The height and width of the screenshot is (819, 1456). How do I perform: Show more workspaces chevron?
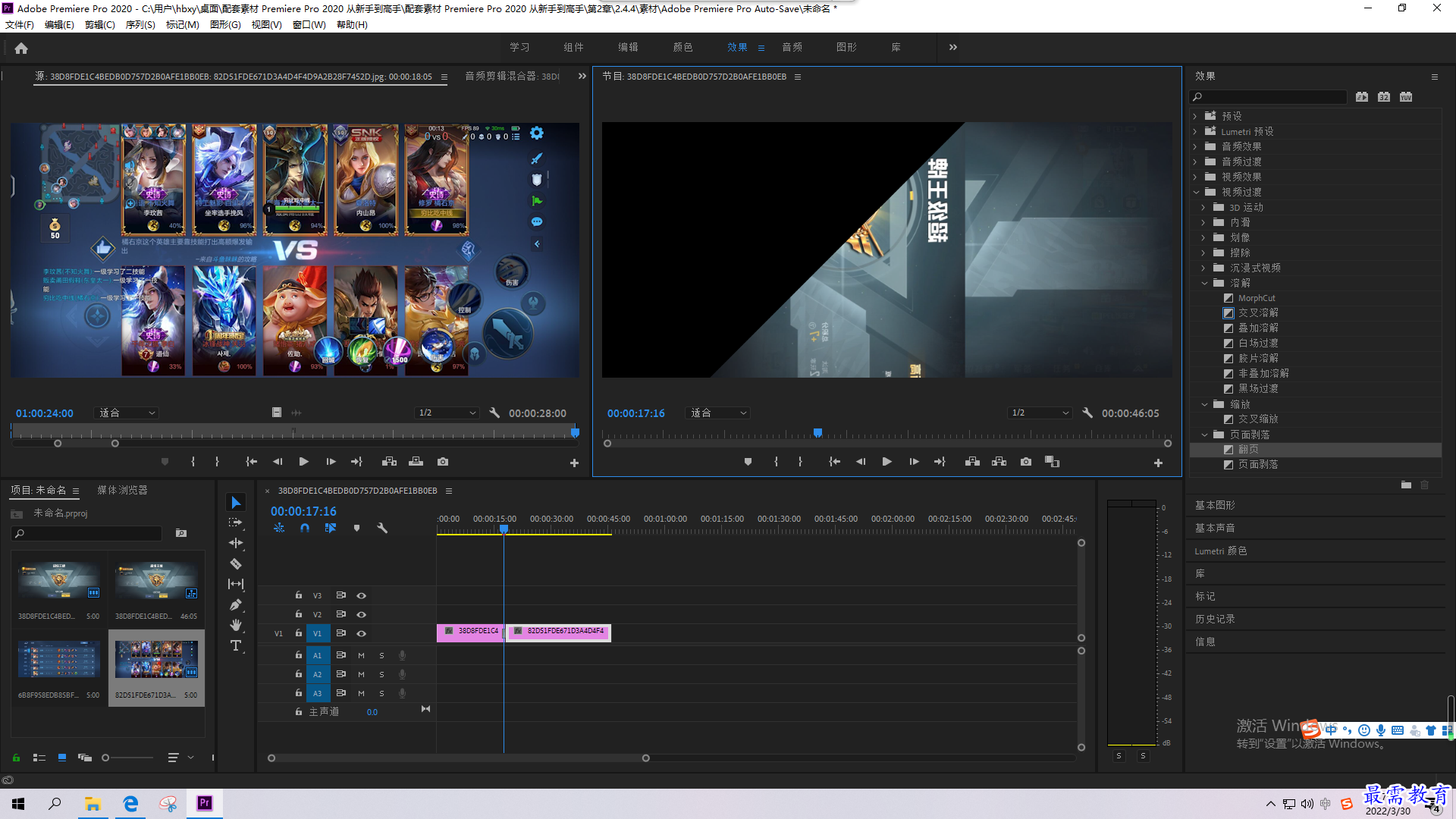[953, 47]
